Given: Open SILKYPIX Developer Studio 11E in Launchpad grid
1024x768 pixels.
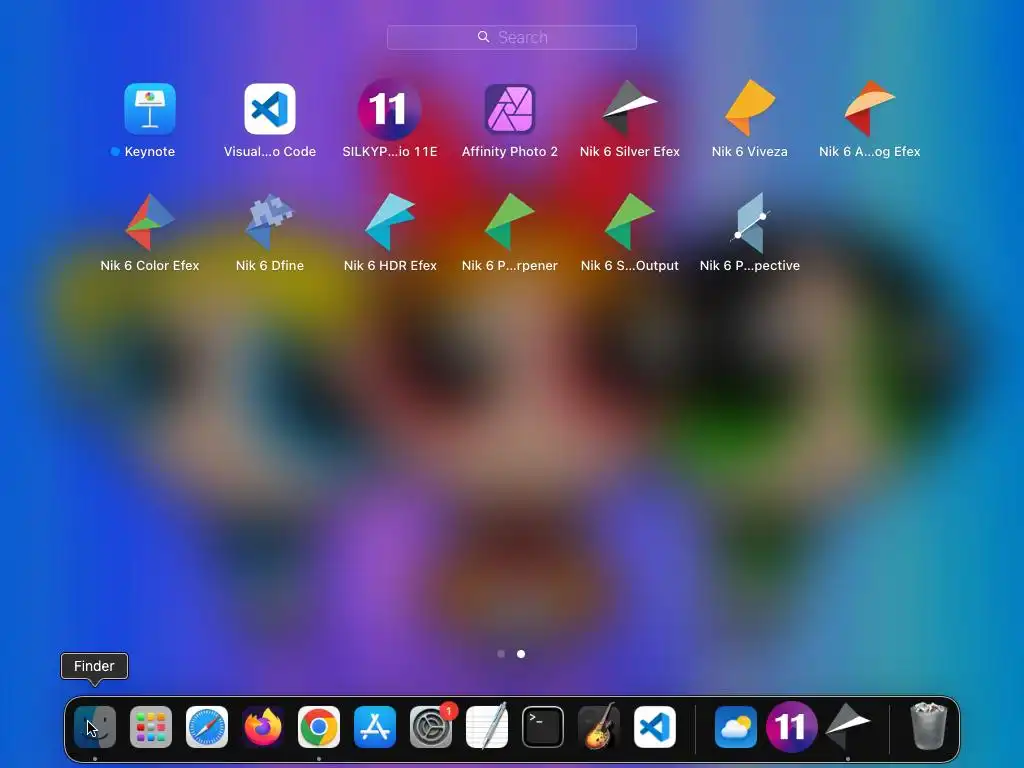Looking at the screenshot, I should (x=390, y=109).
